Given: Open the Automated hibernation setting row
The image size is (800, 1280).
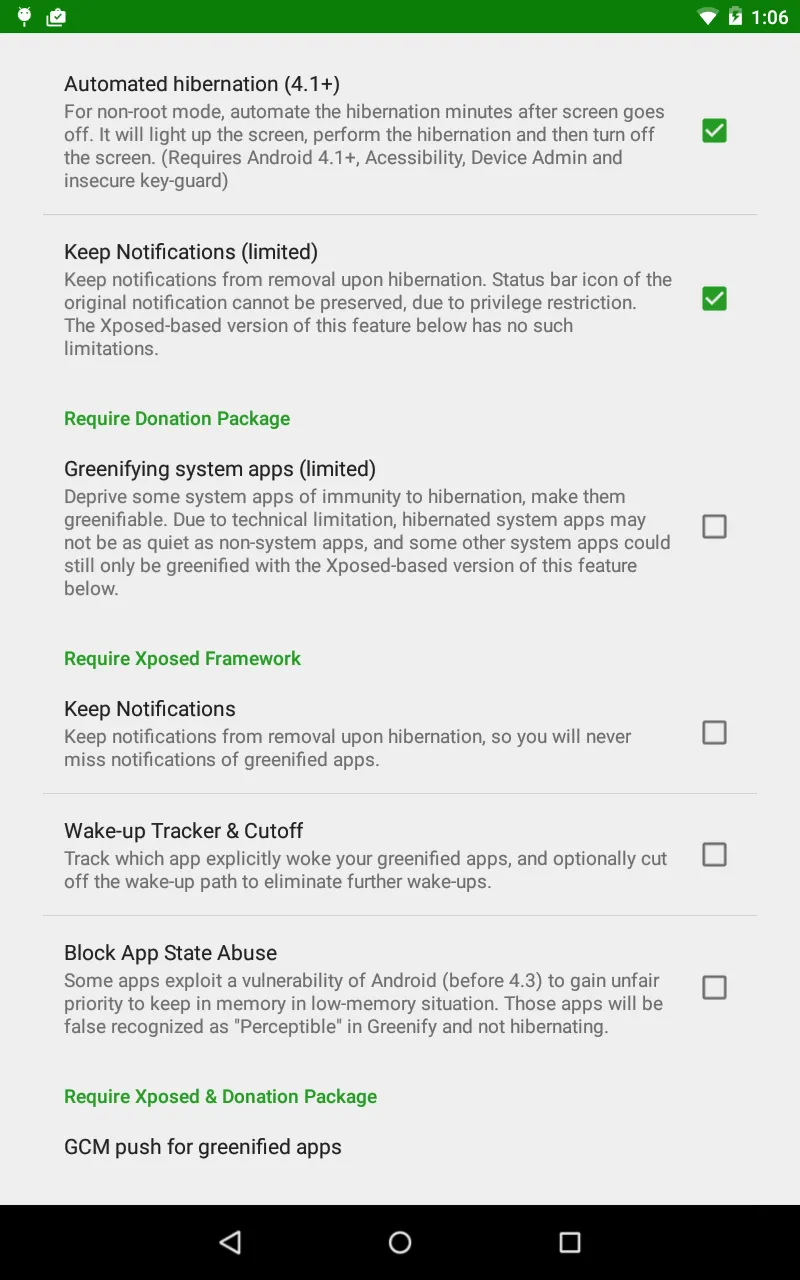Looking at the screenshot, I should coord(350,130).
